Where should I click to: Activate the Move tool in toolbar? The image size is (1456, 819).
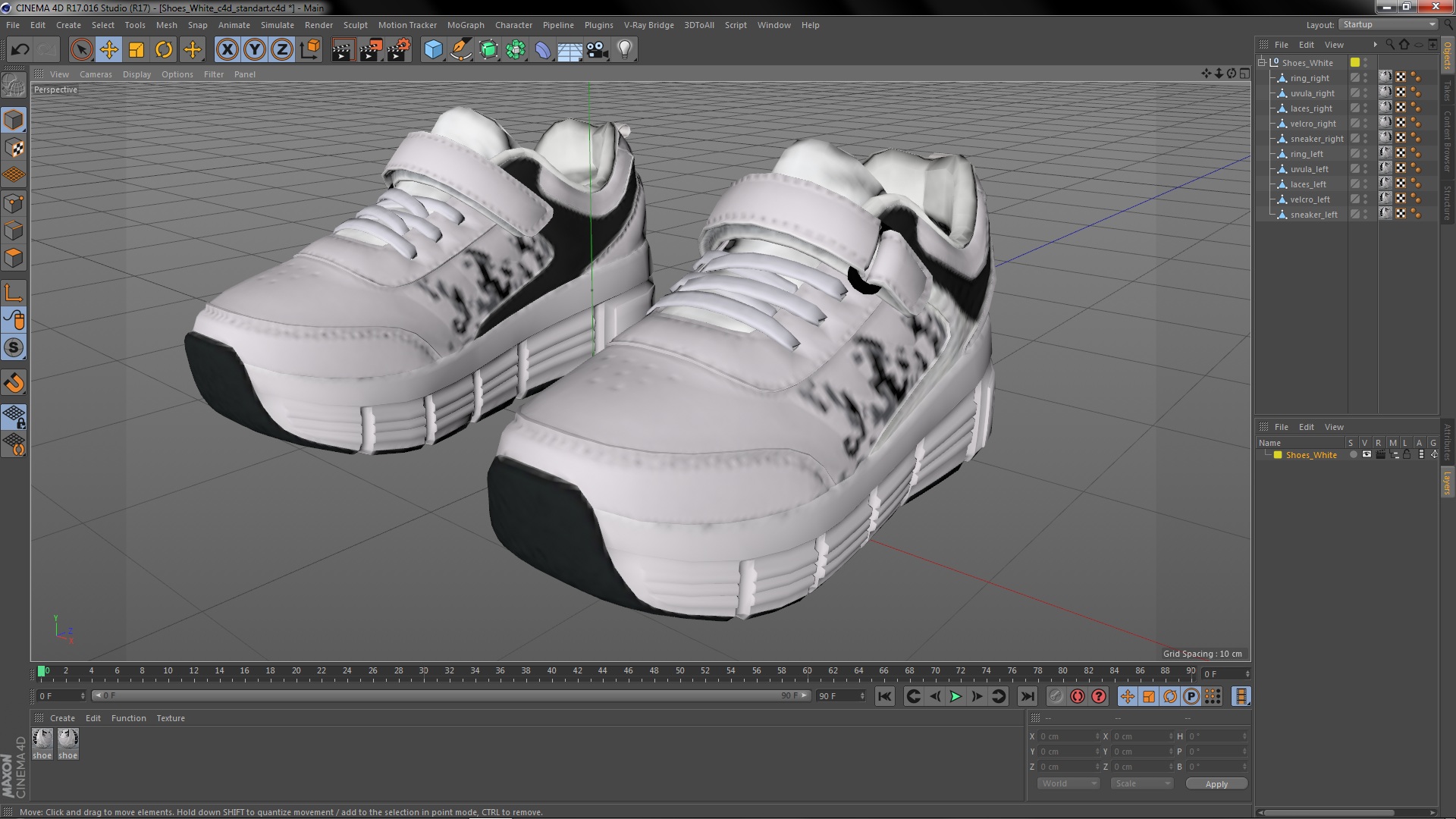109,50
